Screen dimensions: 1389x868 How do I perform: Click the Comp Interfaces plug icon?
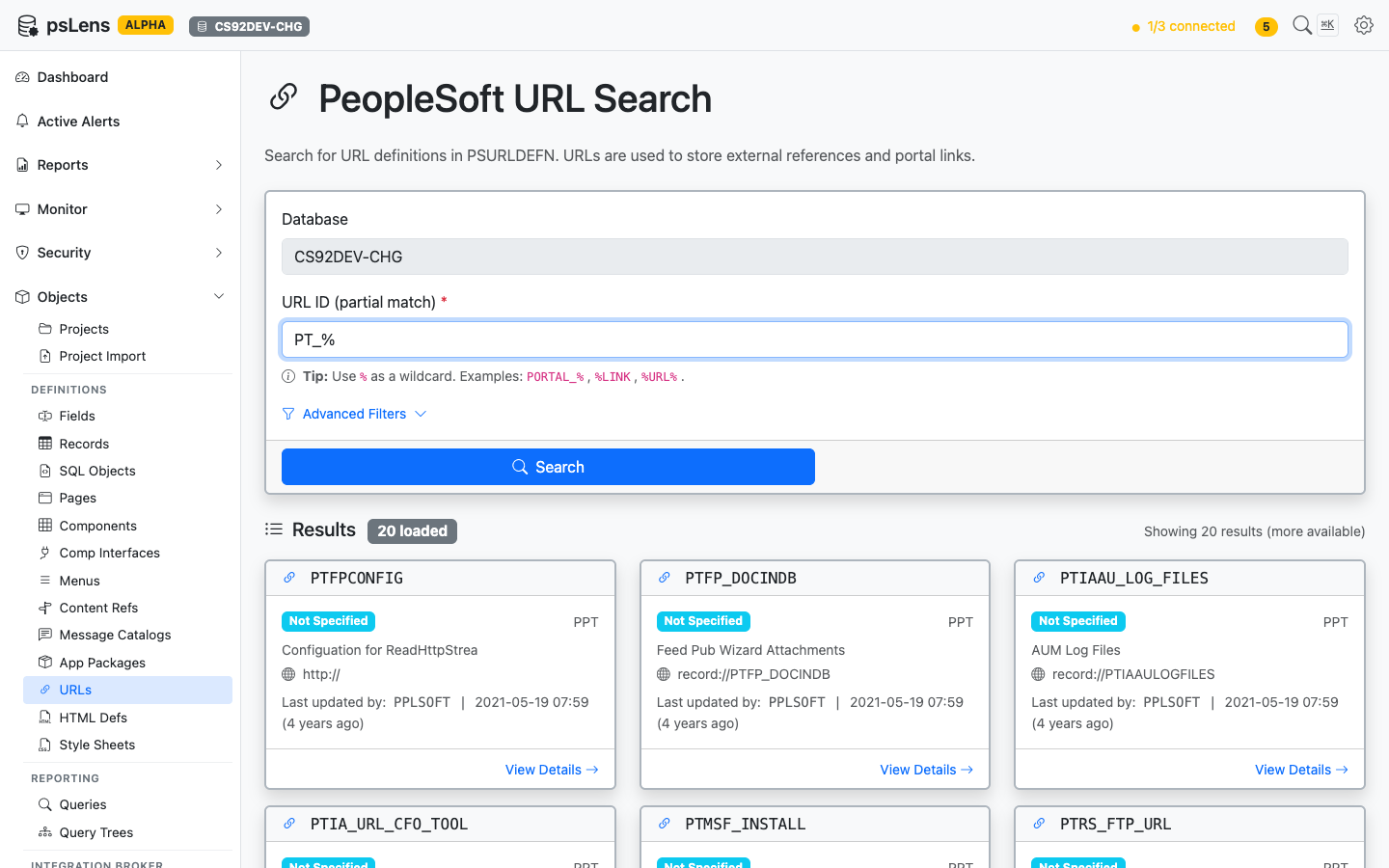[44, 553]
